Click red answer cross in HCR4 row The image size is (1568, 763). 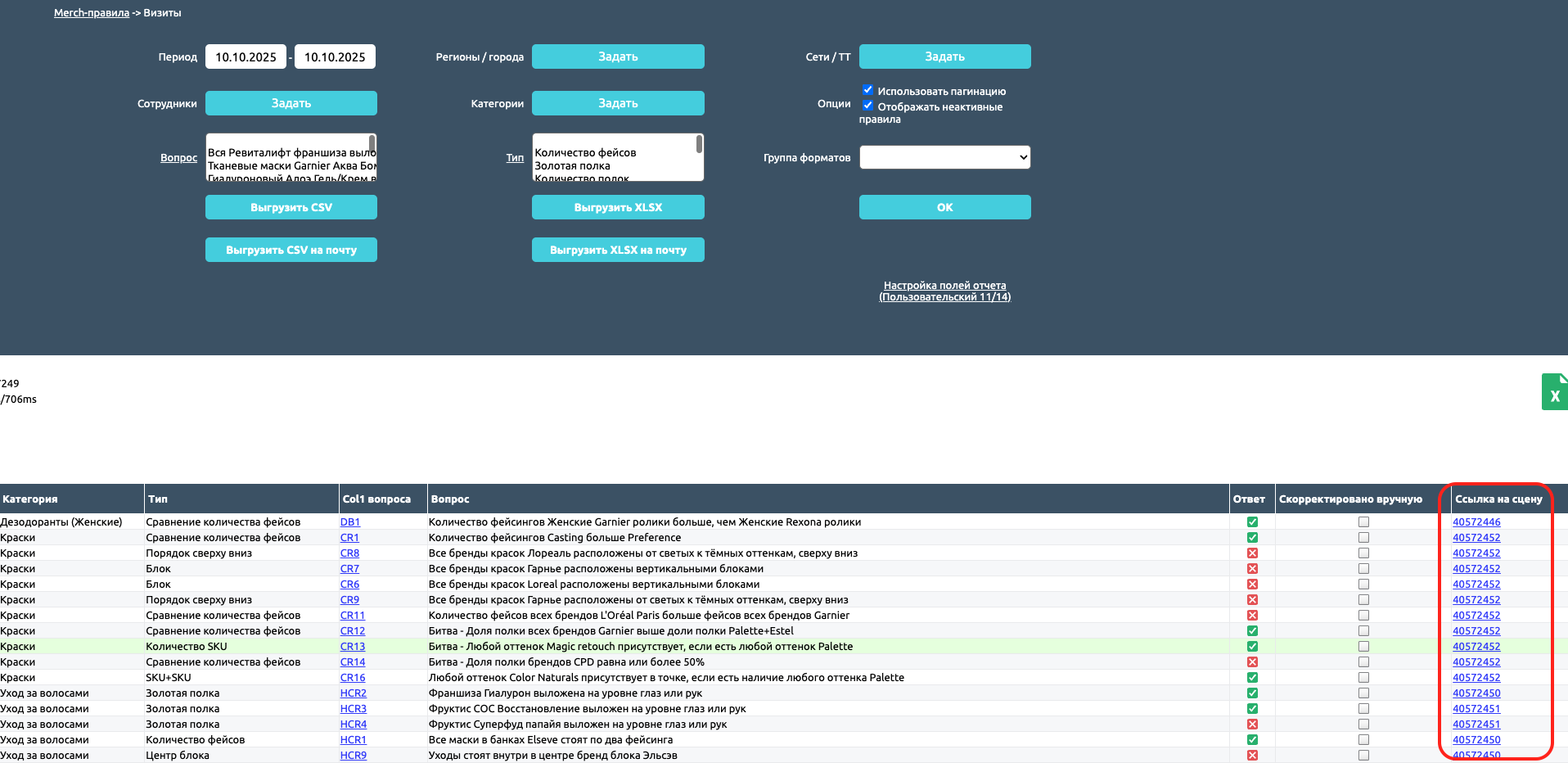pos(1252,725)
